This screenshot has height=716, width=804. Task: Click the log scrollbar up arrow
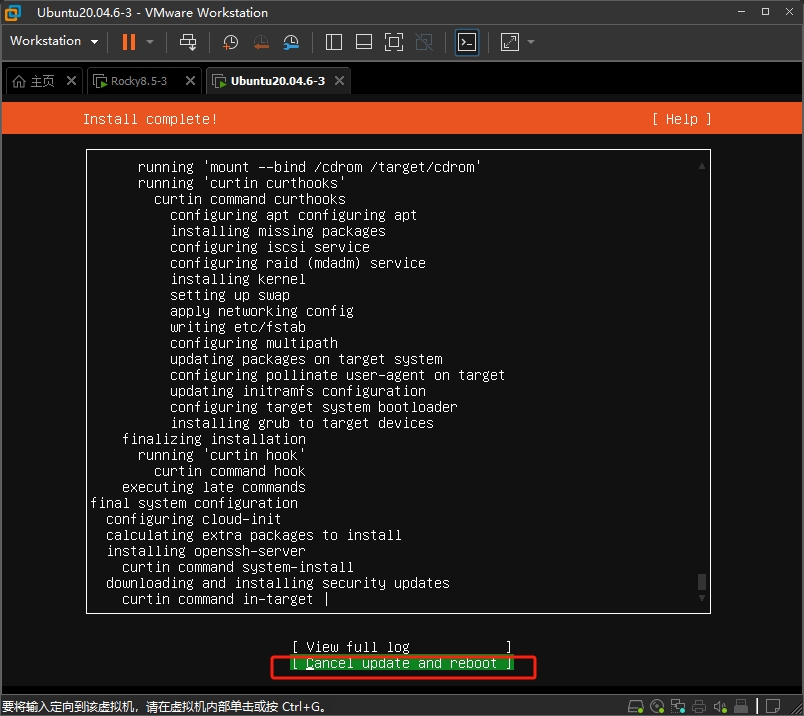pos(701,166)
